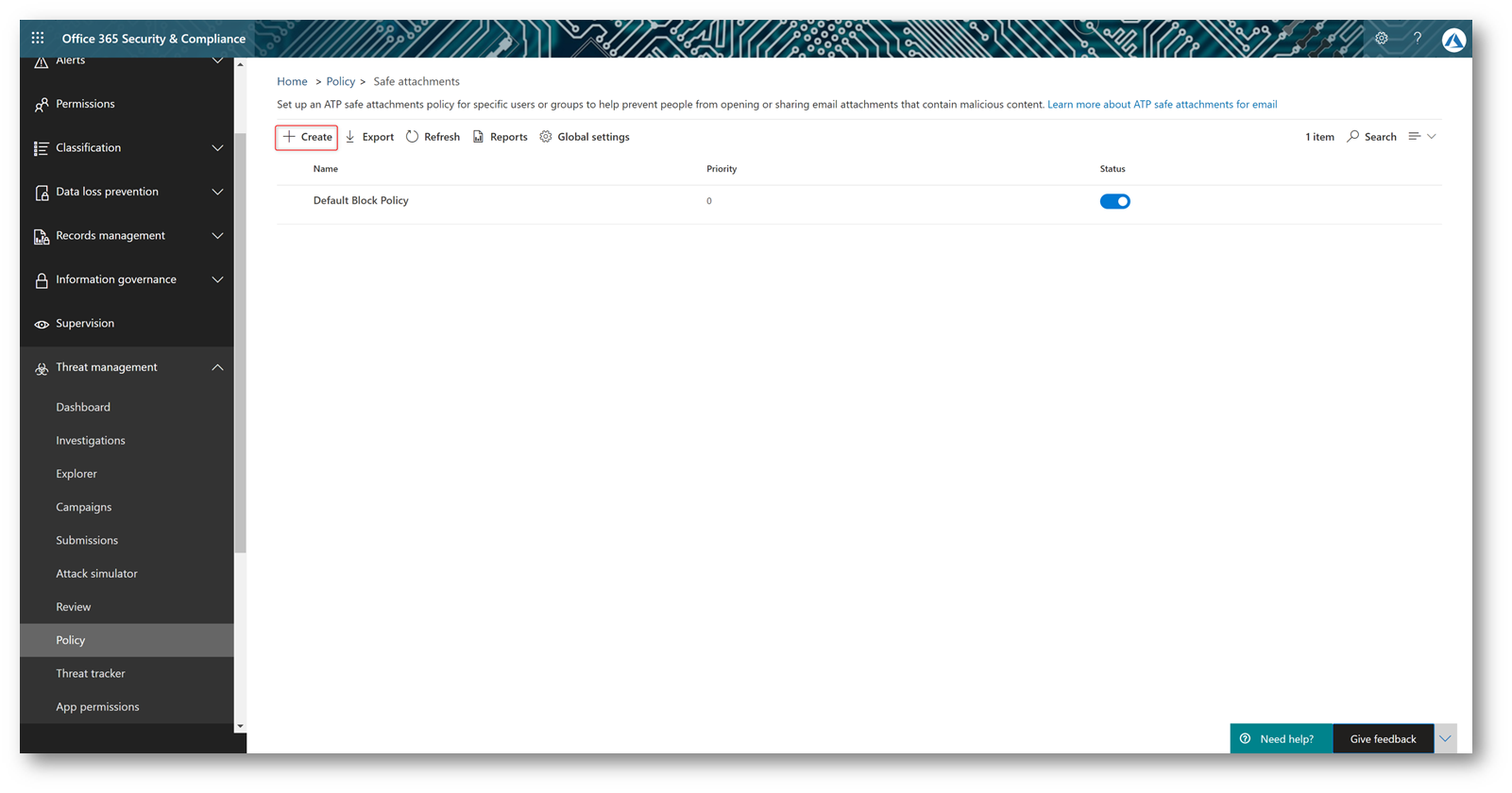
Task: Click the 1 item count text
Action: click(1319, 137)
